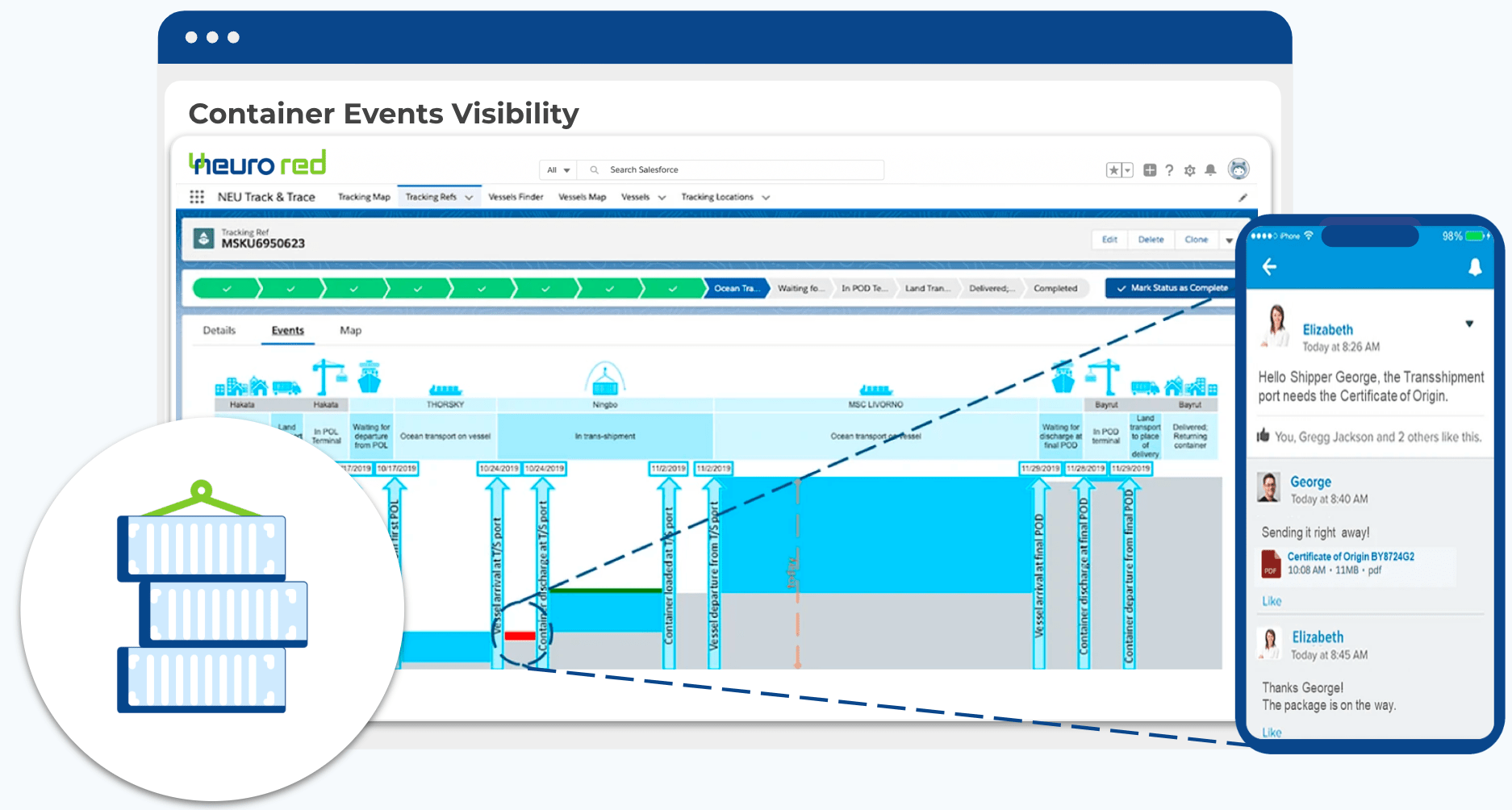
Task: Open the user avatar profile menu
Action: 1238,169
